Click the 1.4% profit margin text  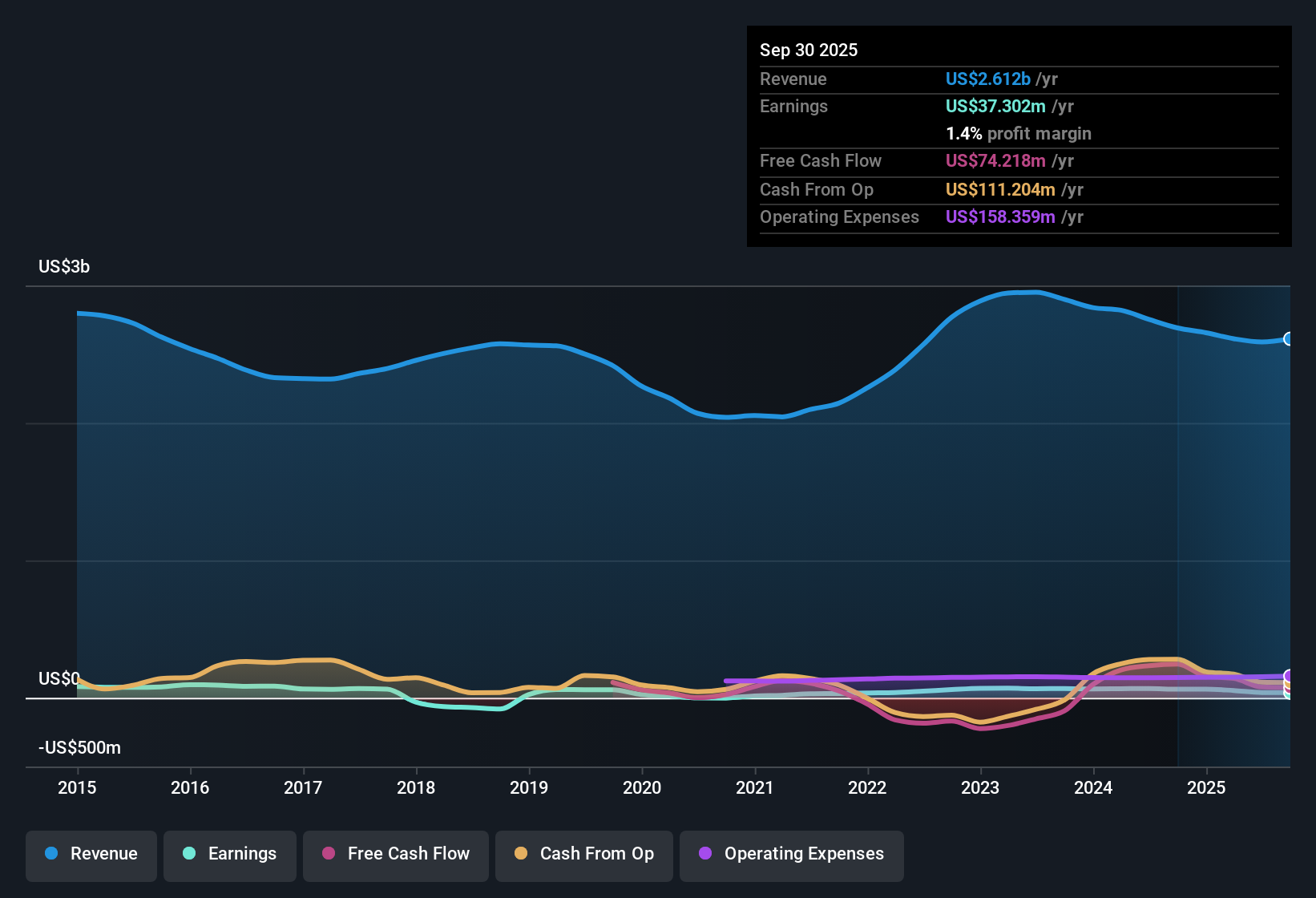pyautogui.click(x=1019, y=134)
